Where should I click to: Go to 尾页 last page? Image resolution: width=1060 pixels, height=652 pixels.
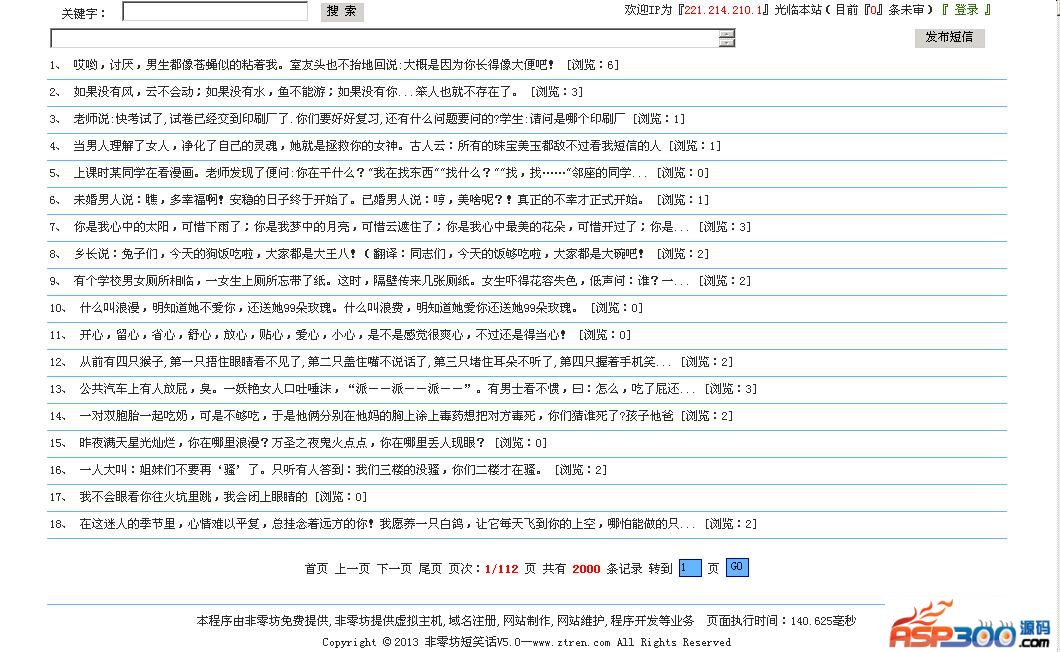coord(430,569)
